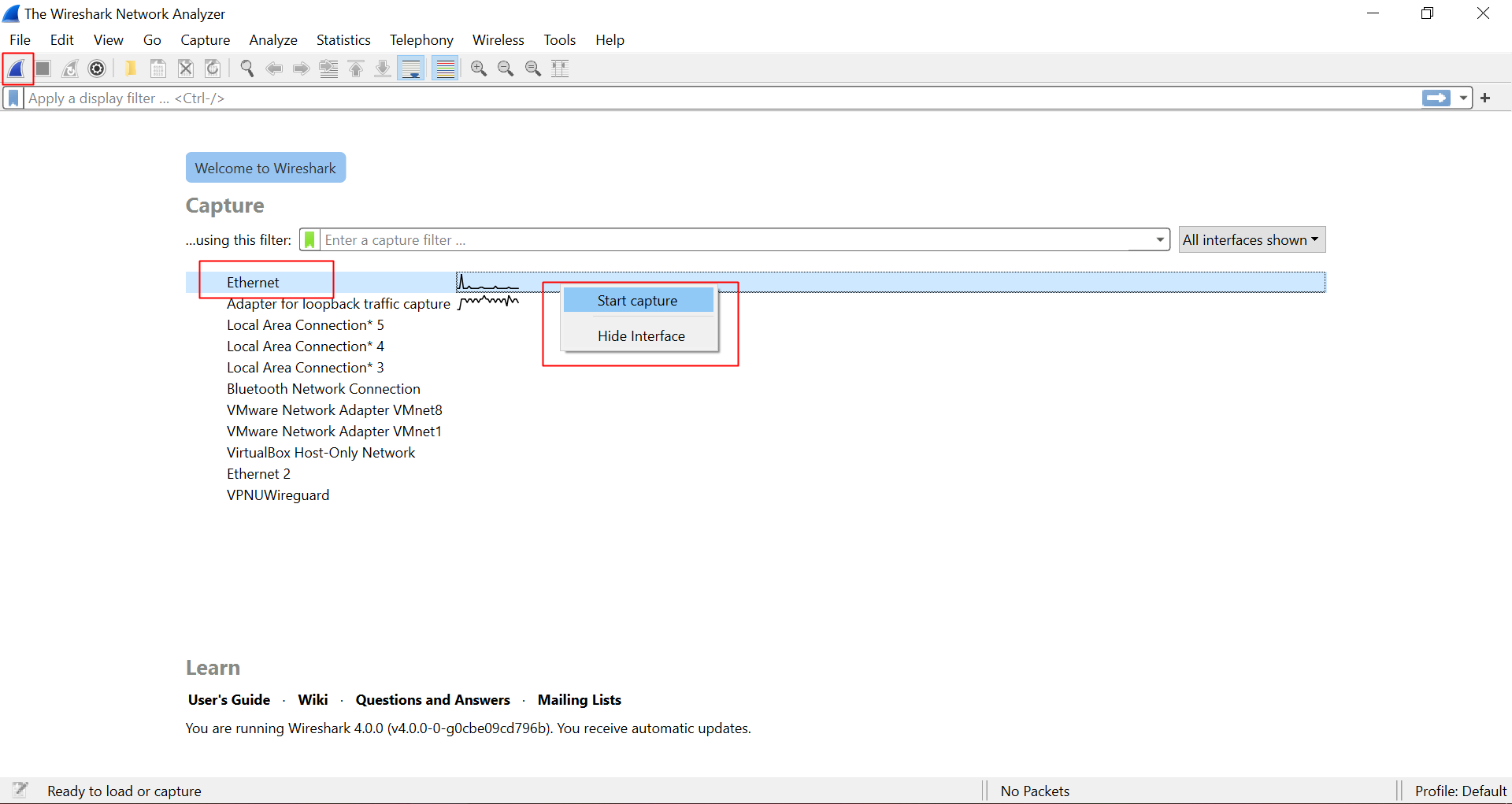Select Hide Interface in context menu
Image resolution: width=1512 pixels, height=804 pixels.
click(x=640, y=336)
